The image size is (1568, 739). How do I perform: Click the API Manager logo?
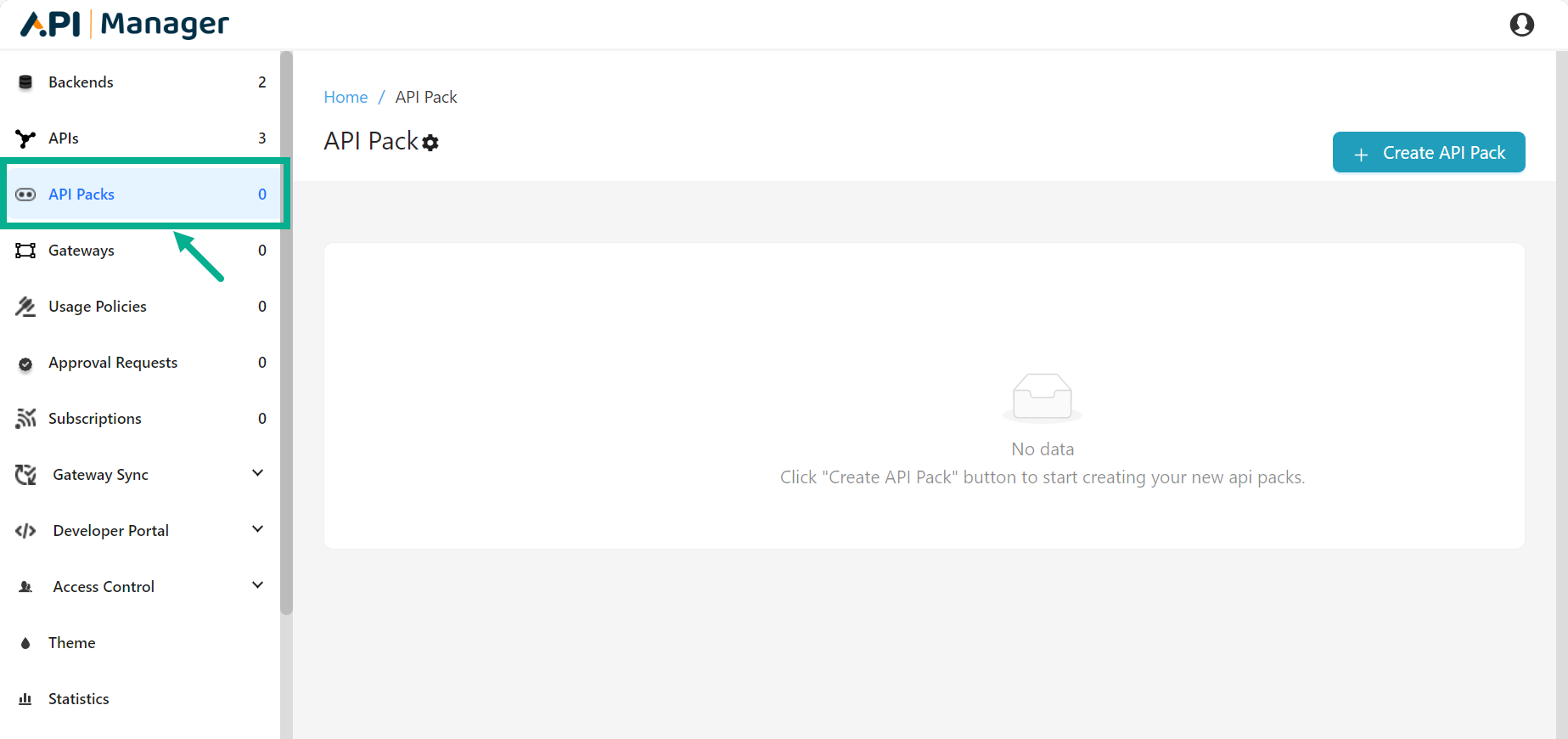click(125, 25)
